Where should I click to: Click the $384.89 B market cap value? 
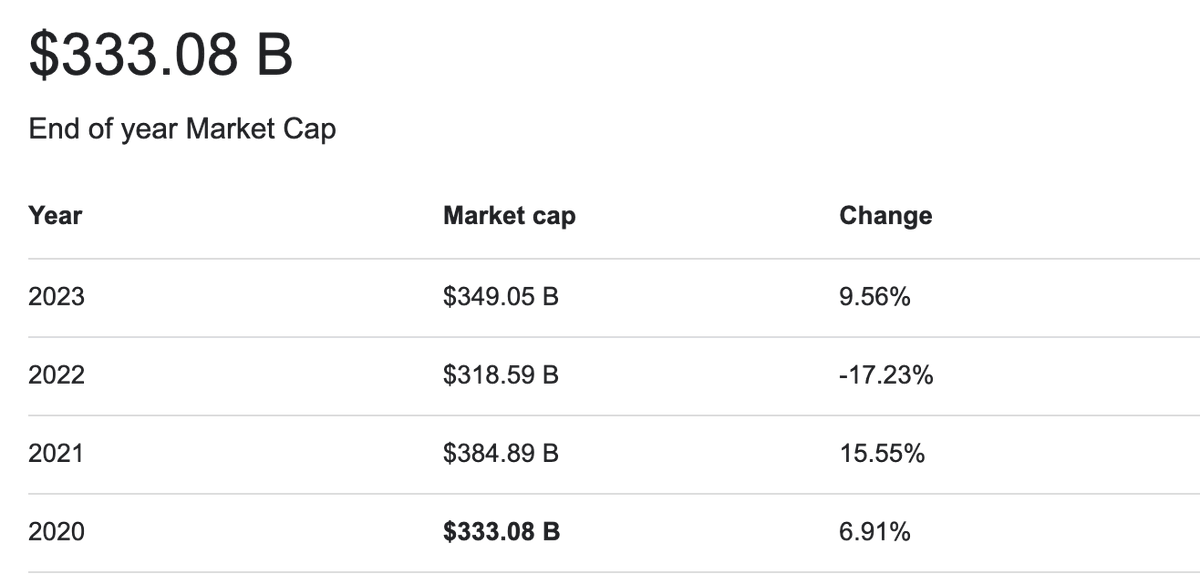pos(500,453)
